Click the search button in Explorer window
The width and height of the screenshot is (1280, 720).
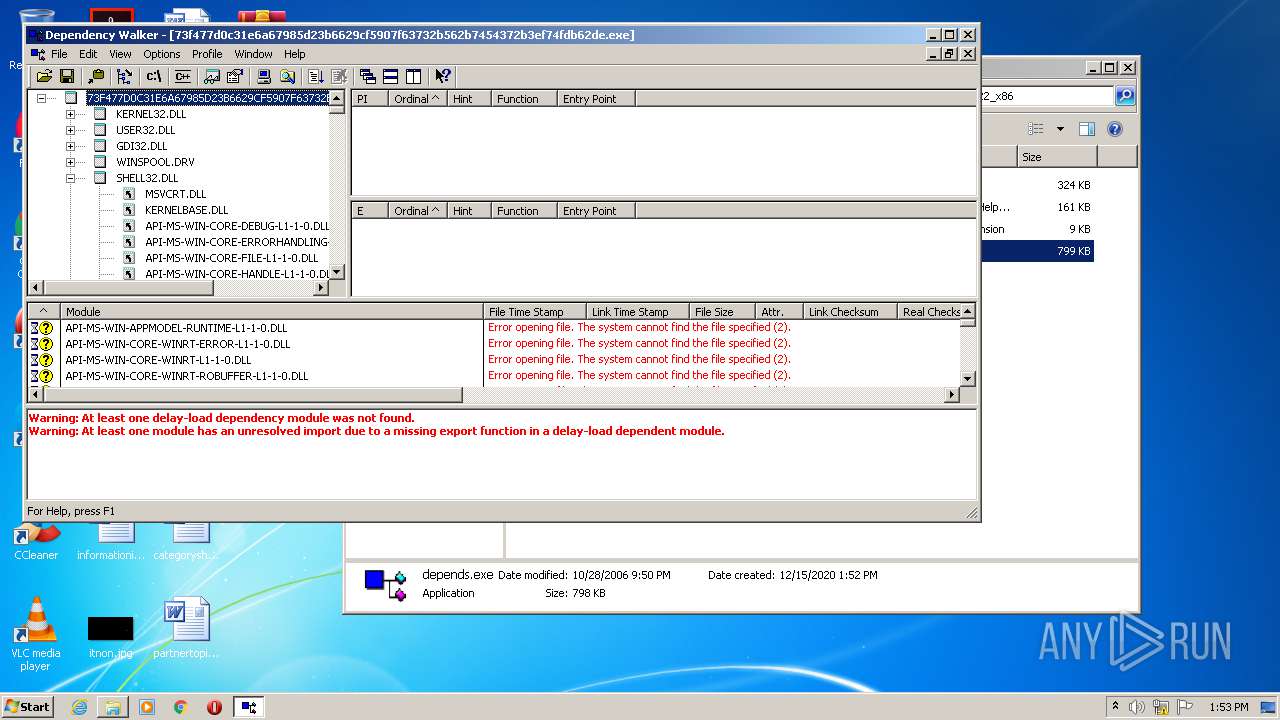point(1125,96)
